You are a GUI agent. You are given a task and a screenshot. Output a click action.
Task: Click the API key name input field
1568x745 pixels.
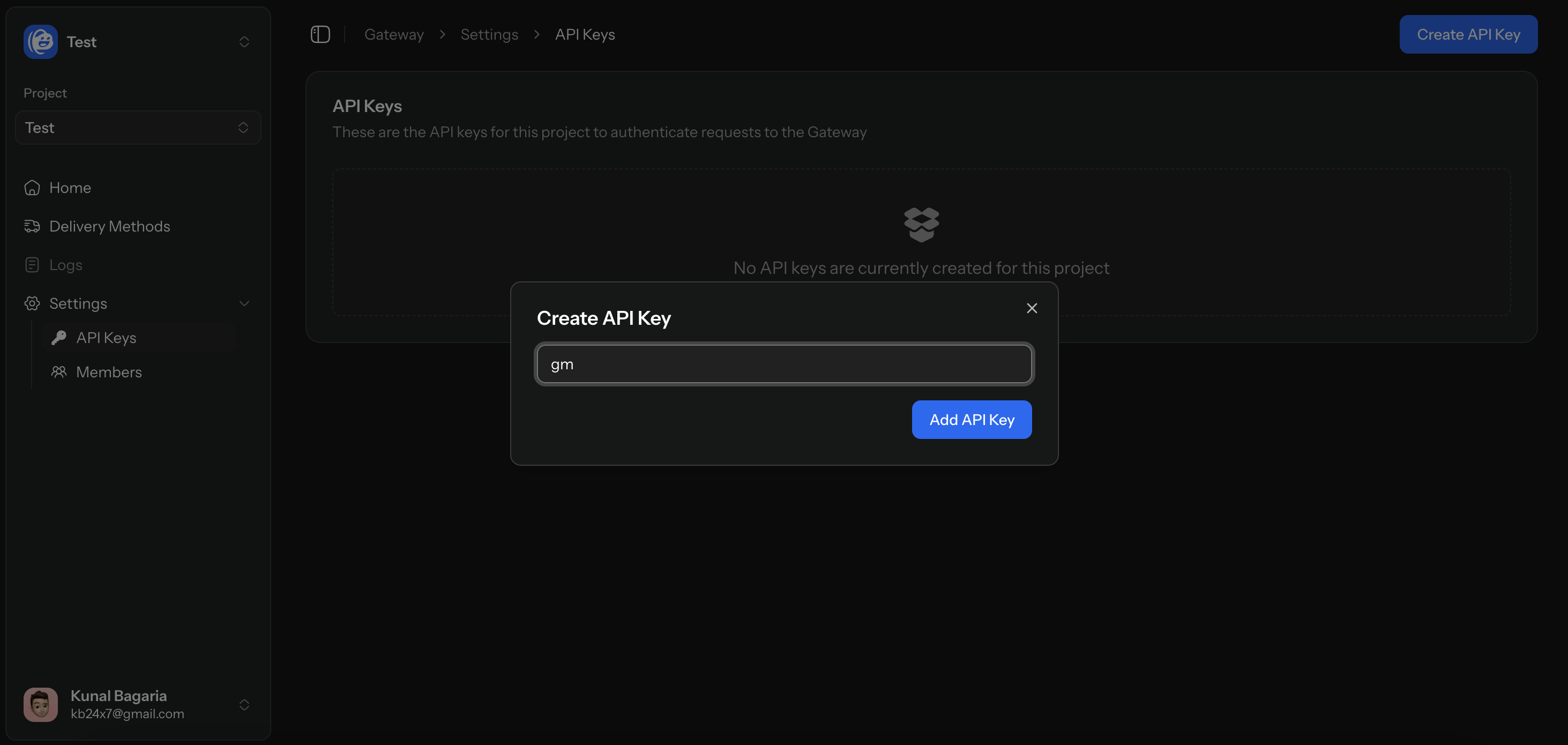(x=784, y=364)
